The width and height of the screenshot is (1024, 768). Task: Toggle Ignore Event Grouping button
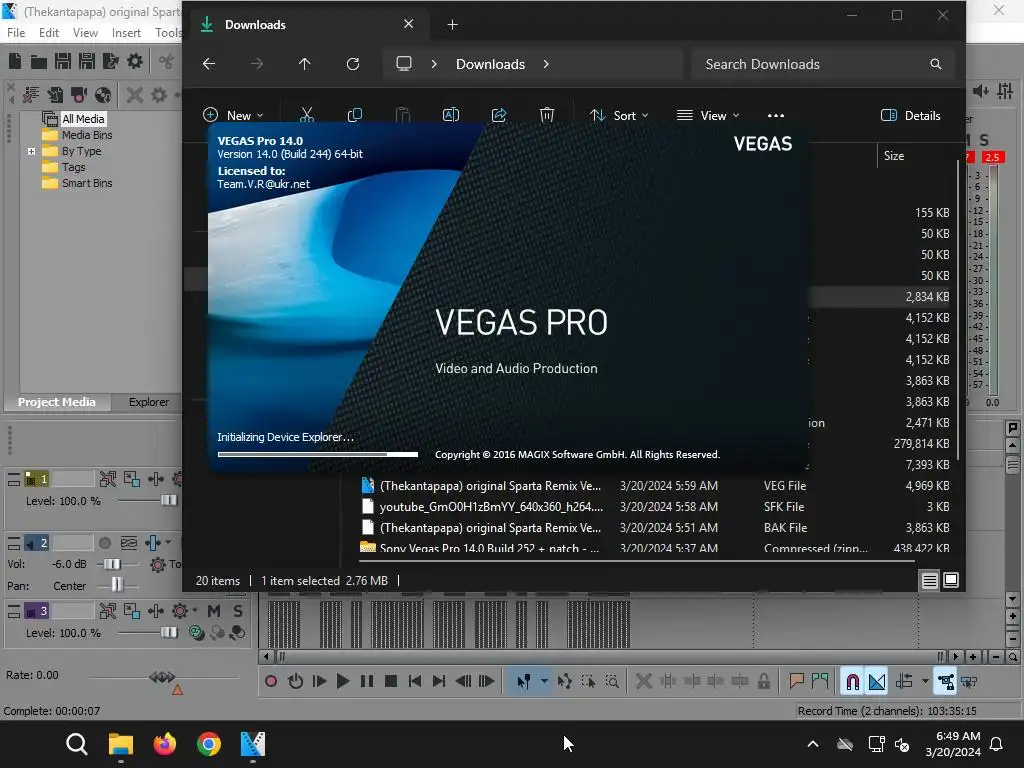coord(969,682)
